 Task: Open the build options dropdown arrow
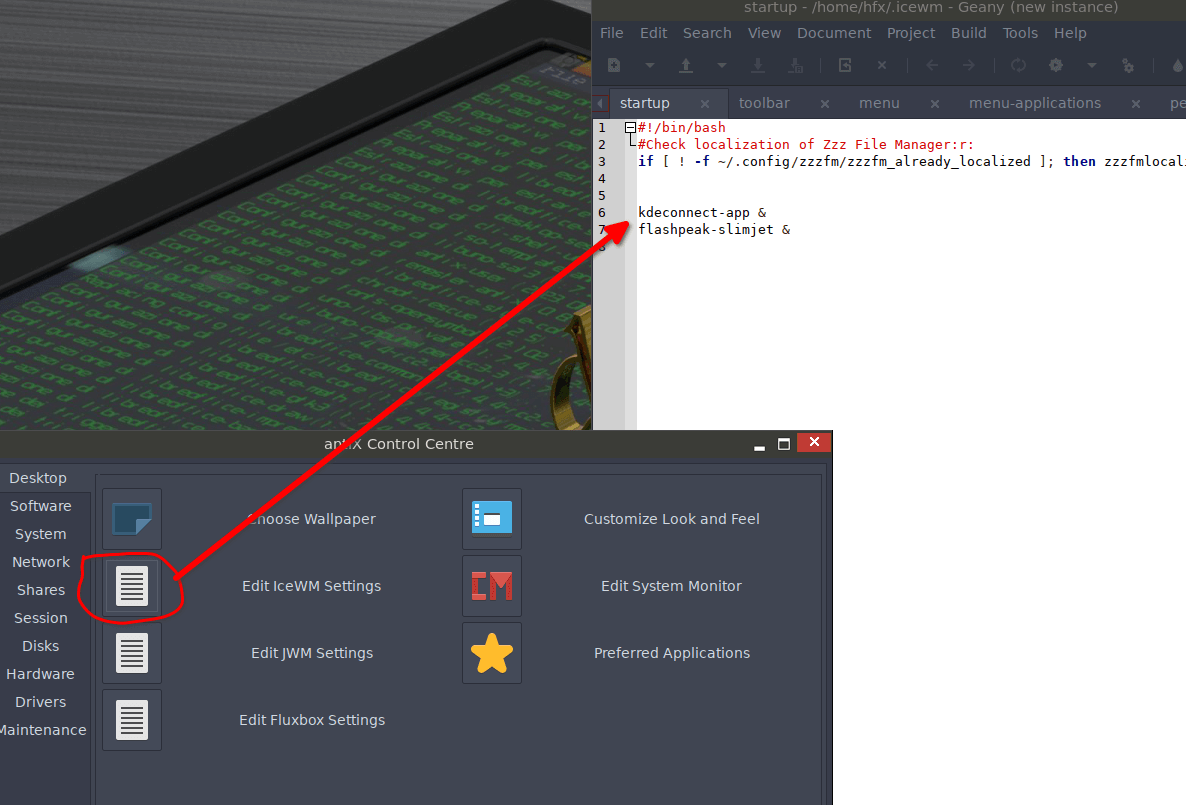coord(1090,65)
